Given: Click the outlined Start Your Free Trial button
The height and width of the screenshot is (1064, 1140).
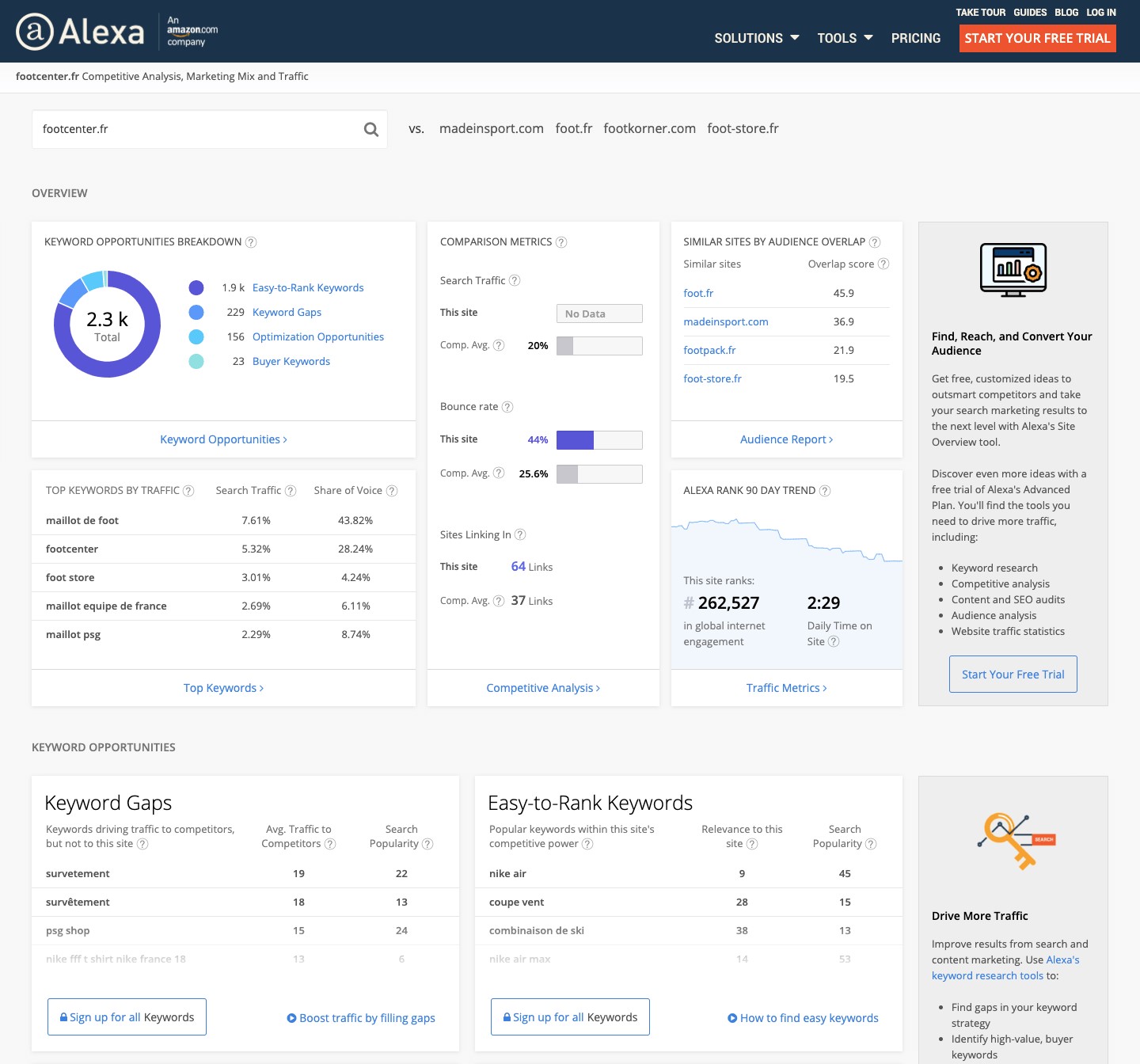Looking at the screenshot, I should pyautogui.click(x=1013, y=674).
